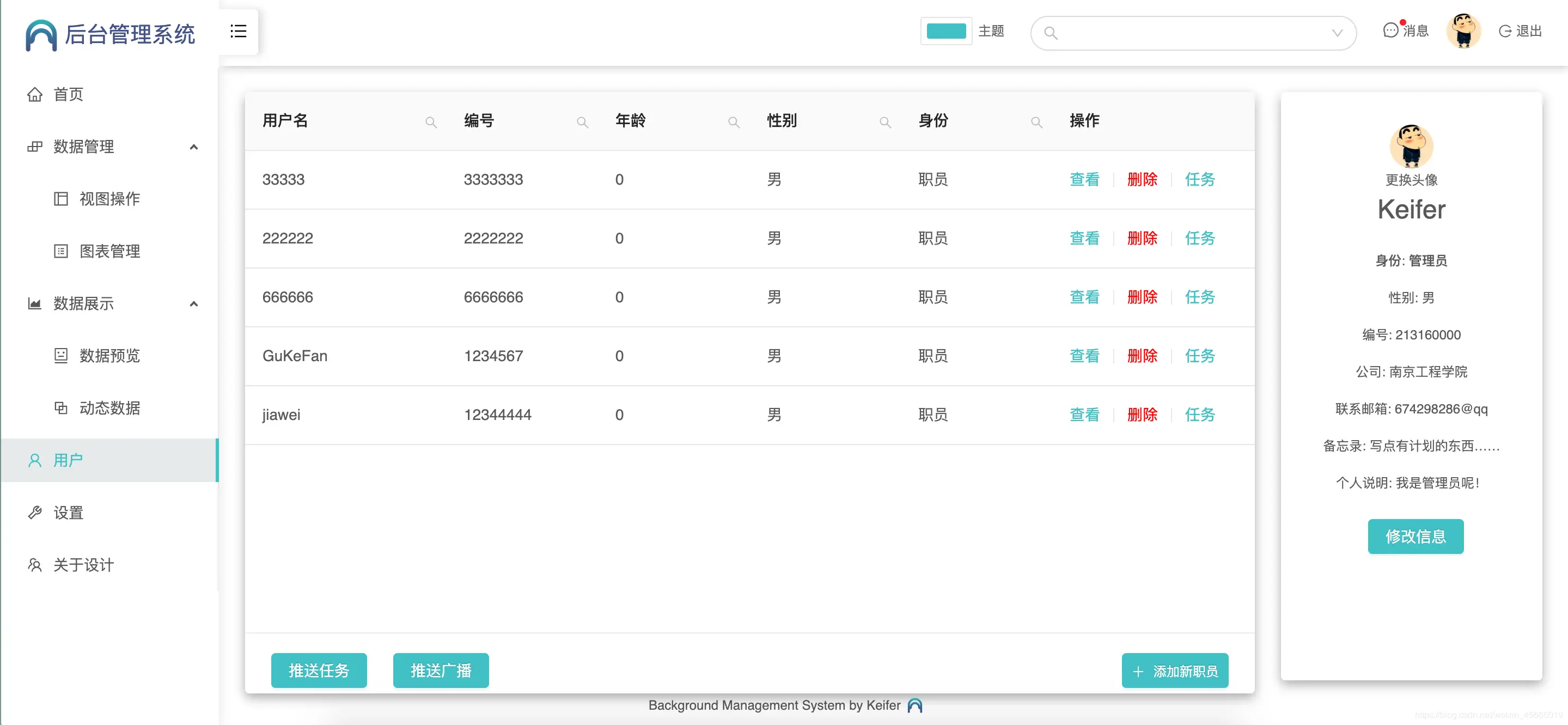Click the search icon in 用户名 column
Viewport: 1568px width, 725px height.
tap(431, 123)
